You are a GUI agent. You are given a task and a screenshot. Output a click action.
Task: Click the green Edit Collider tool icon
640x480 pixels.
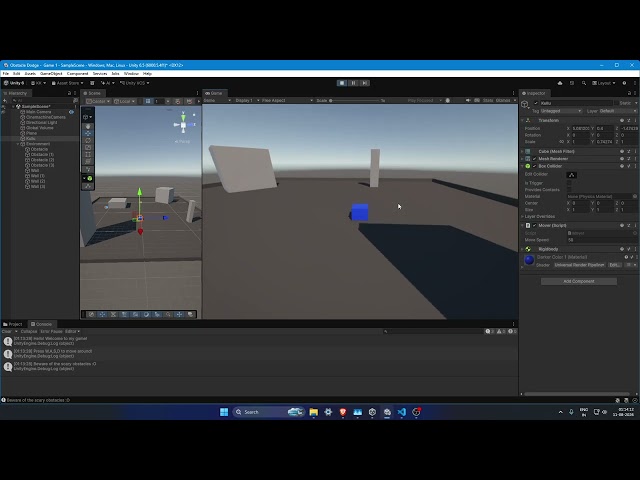89,178
